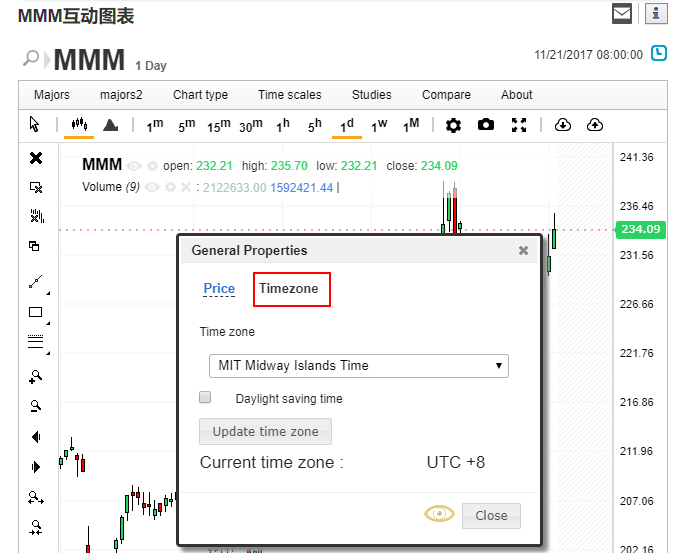Click the 11/21/2017 08:00:00 timestamp
Viewport: 677px width, 553px height.
coord(588,55)
